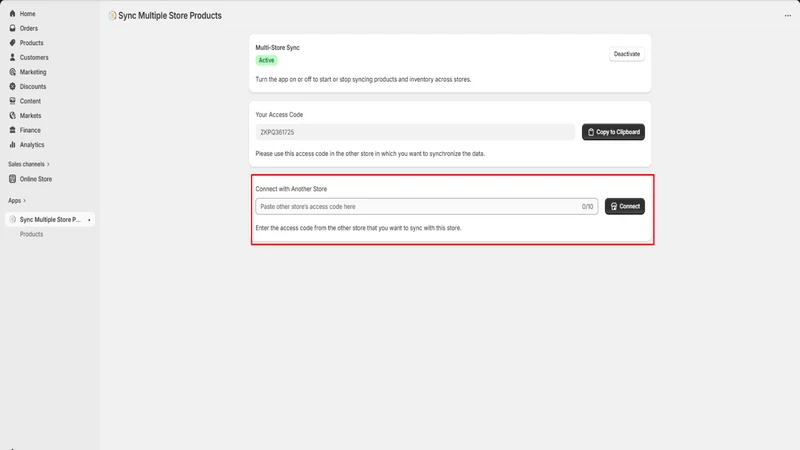The height and width of the screenshot is (450, 800).
Task: Click the Content icon in sidebar
Action: click(x=12, y=101)
